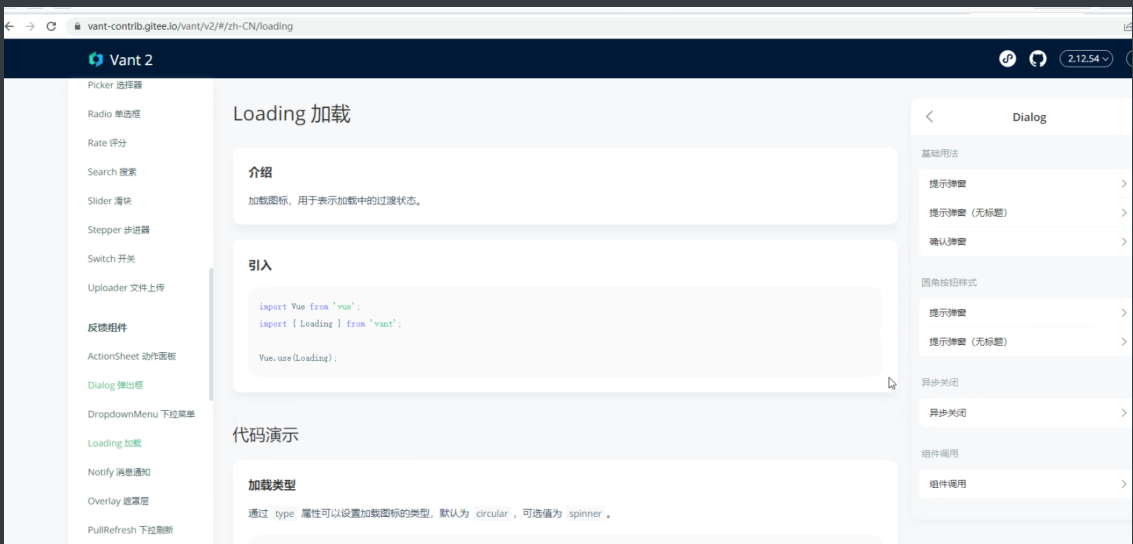Screen dimensions: 1133x544
Task: Open the 2.12.54 version dropdown
Action: [1086, 59]
